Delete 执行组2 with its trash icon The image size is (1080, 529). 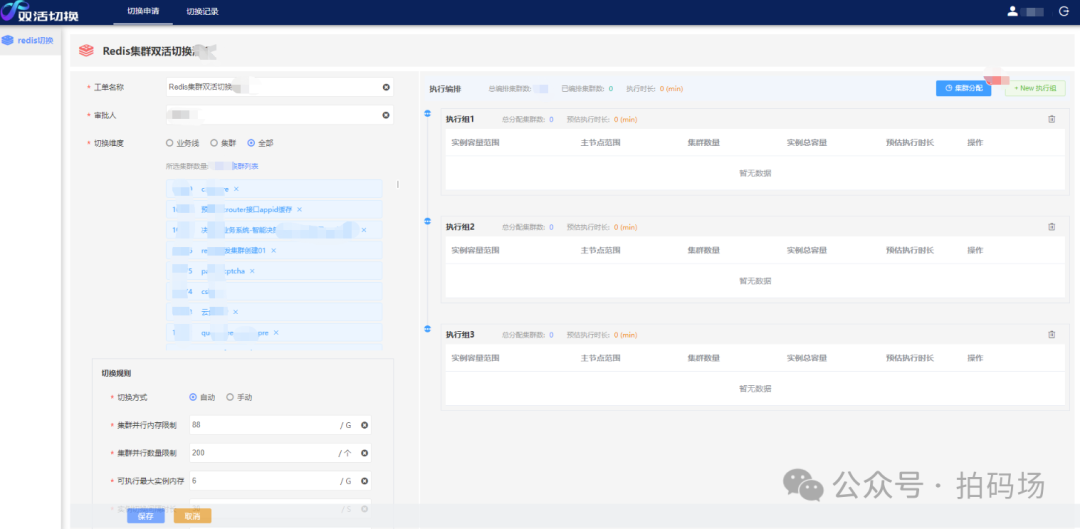(1051, 227)
